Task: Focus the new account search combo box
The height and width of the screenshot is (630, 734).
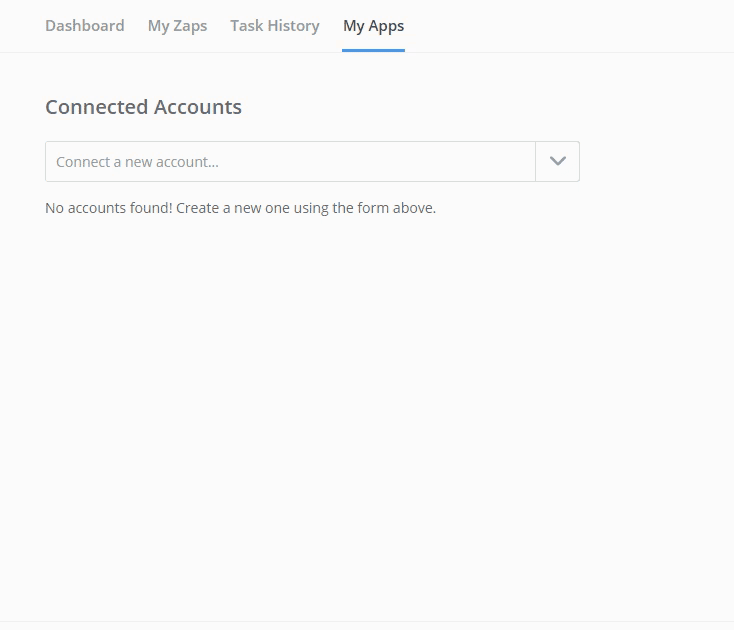Action: point(290,162)
